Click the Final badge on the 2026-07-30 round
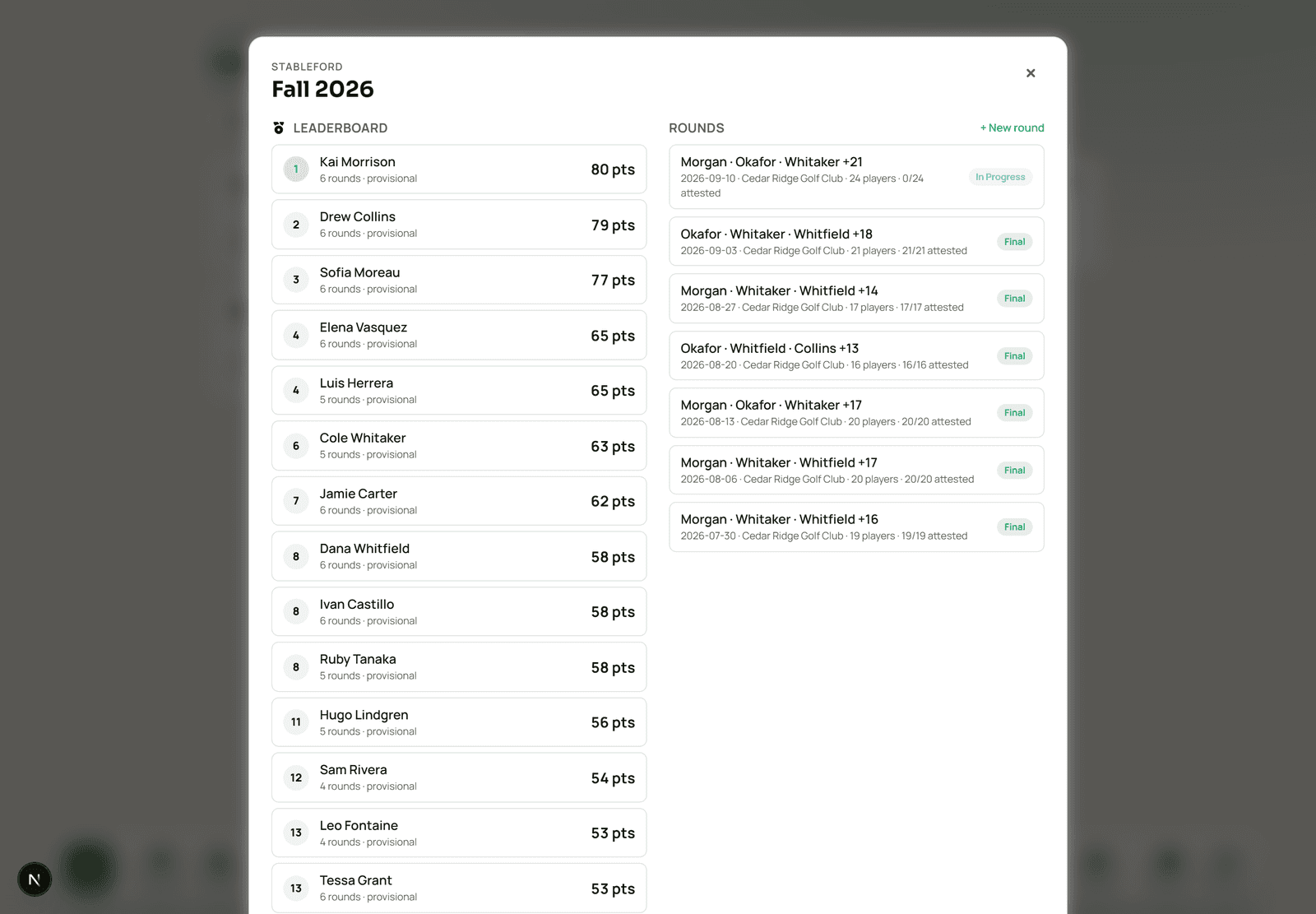This screenshot has height=914, width=1316. 1014,527
